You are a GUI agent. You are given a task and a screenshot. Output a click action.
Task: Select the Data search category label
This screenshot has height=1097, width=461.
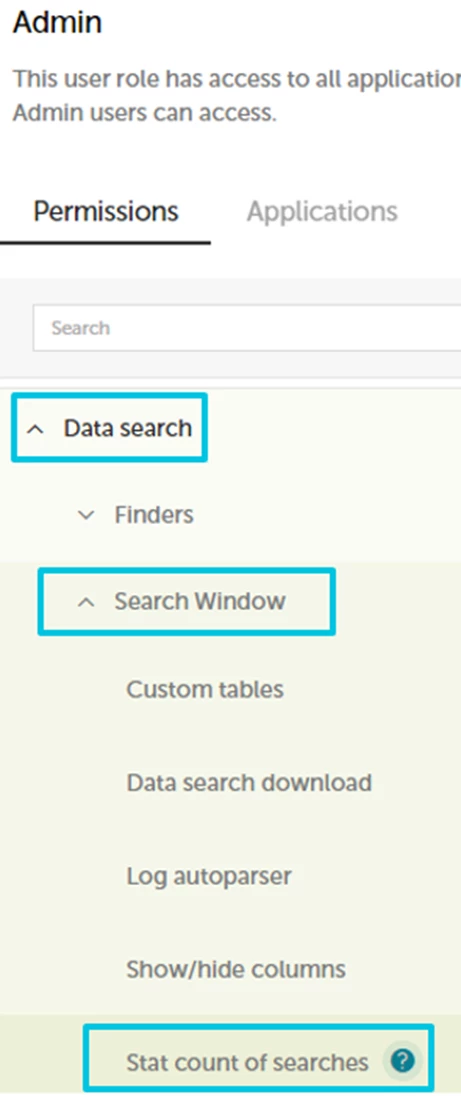click(x=128, y=428)
